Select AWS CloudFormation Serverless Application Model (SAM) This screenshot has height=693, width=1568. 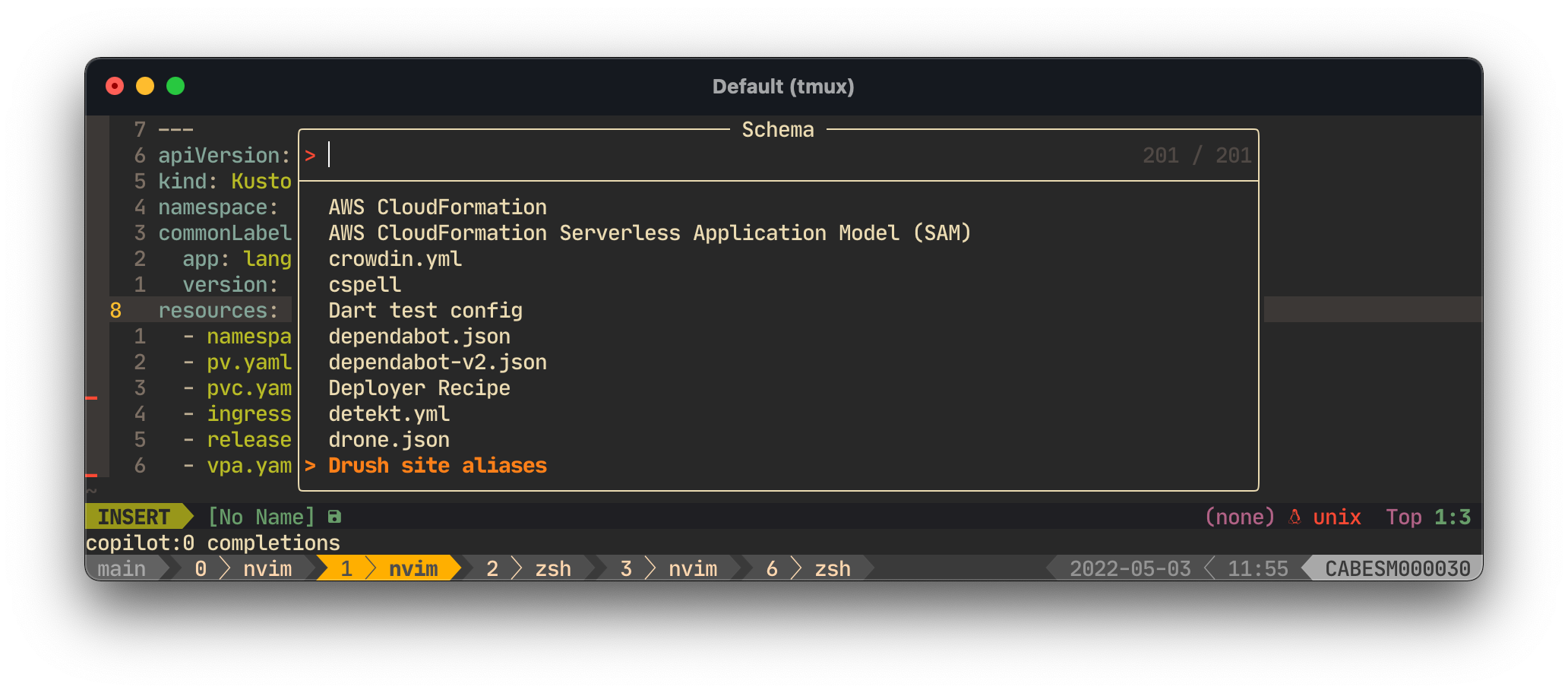pyautogui.click(x=650, y=233)
